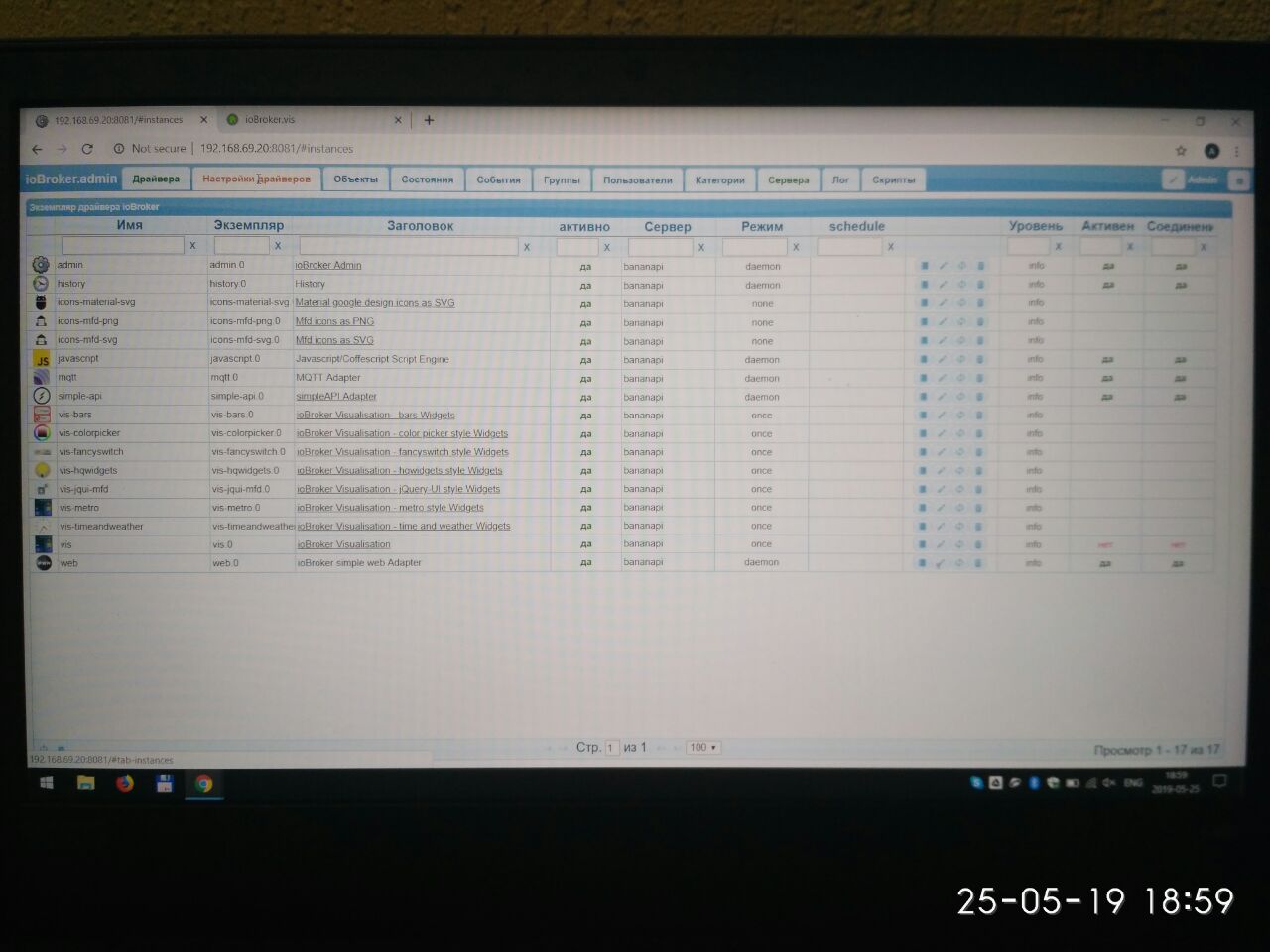Click Chrome icon in Windows taskbar
Image resolution: width=1270 pixels, height=952 pixels.
click(x=203, y=784)
